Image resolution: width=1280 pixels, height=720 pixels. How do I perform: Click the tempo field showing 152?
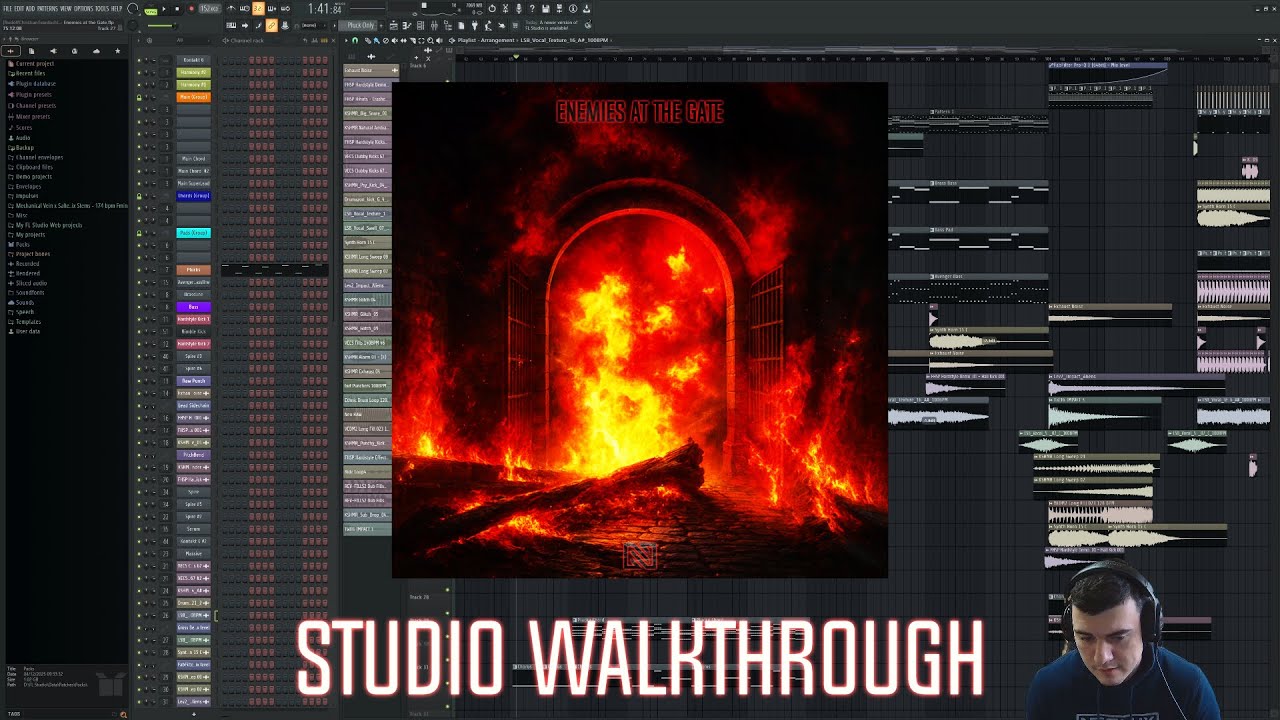point(209,9)
